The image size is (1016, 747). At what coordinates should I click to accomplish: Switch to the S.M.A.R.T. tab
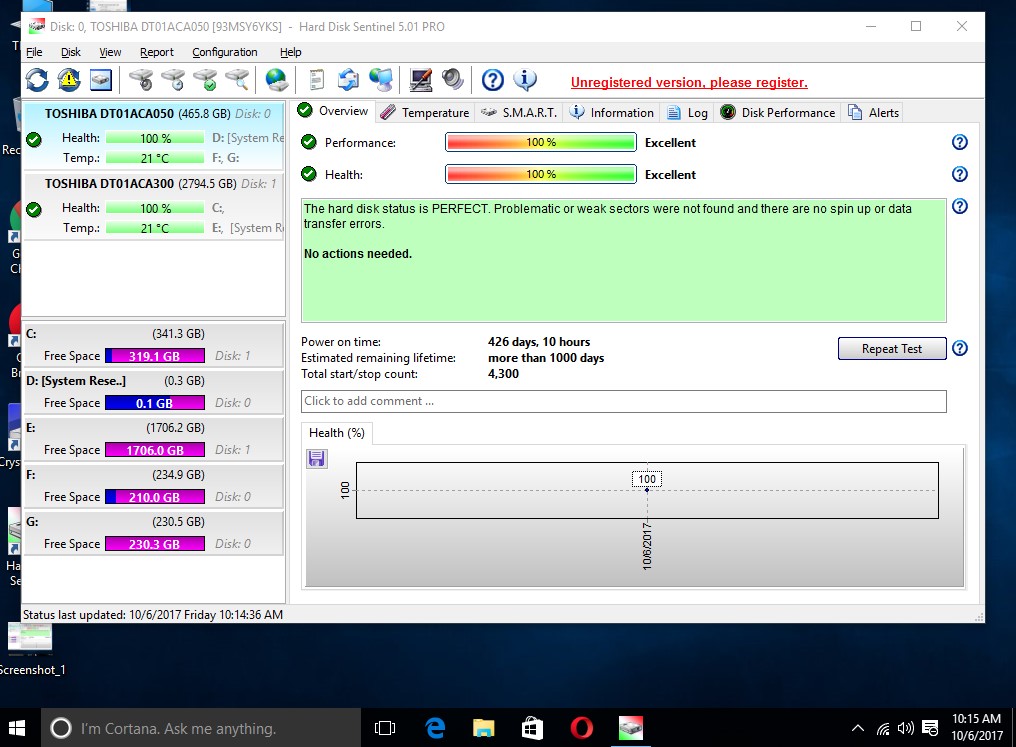[519, 113]
